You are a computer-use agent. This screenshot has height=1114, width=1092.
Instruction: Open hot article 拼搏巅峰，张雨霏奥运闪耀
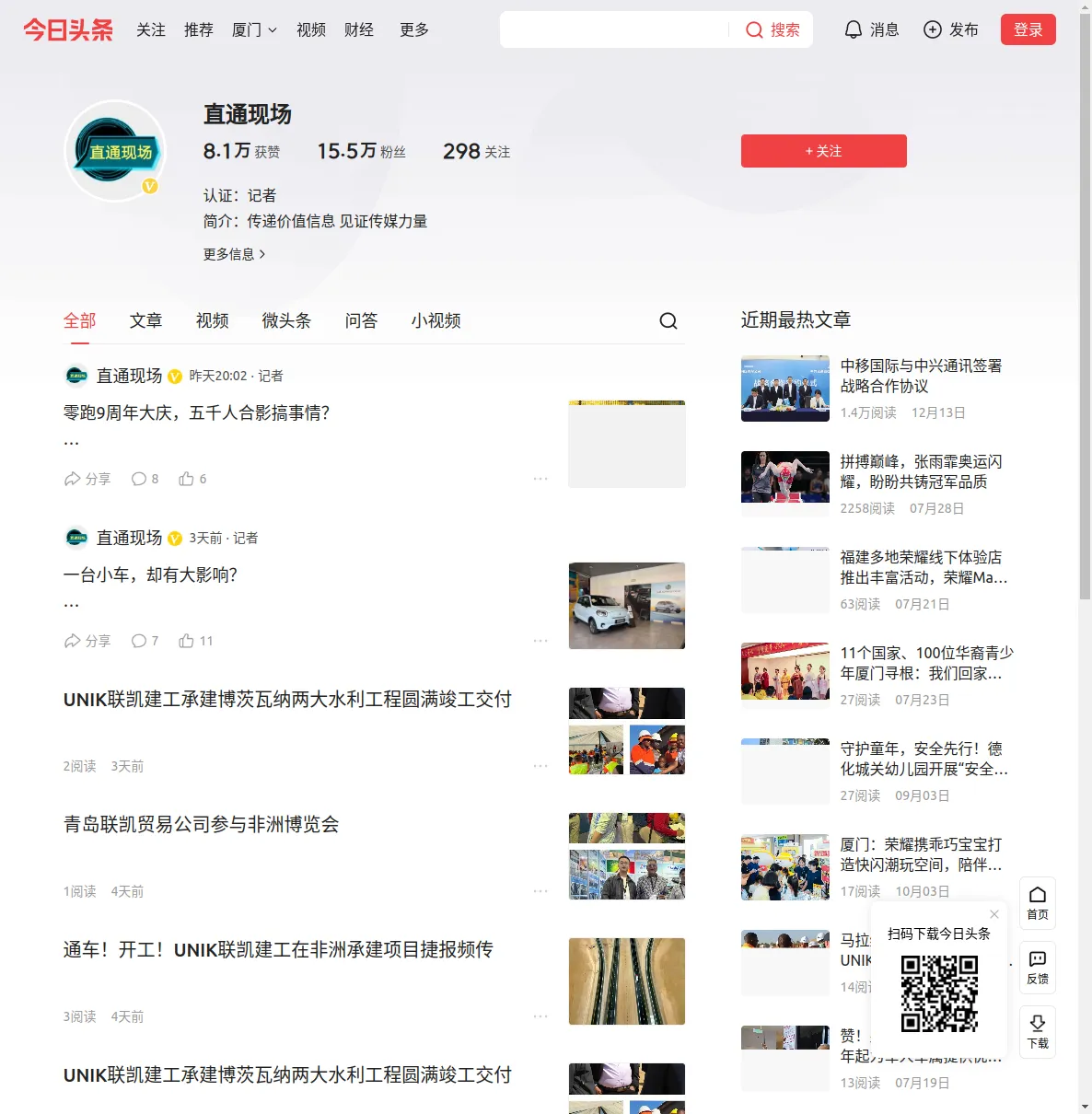pos(922,471)
